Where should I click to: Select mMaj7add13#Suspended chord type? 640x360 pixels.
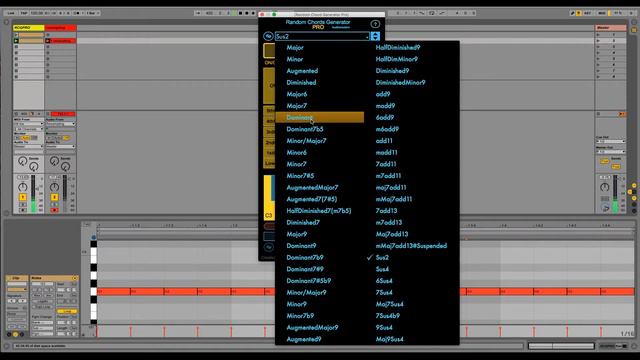tap(411, 246)
